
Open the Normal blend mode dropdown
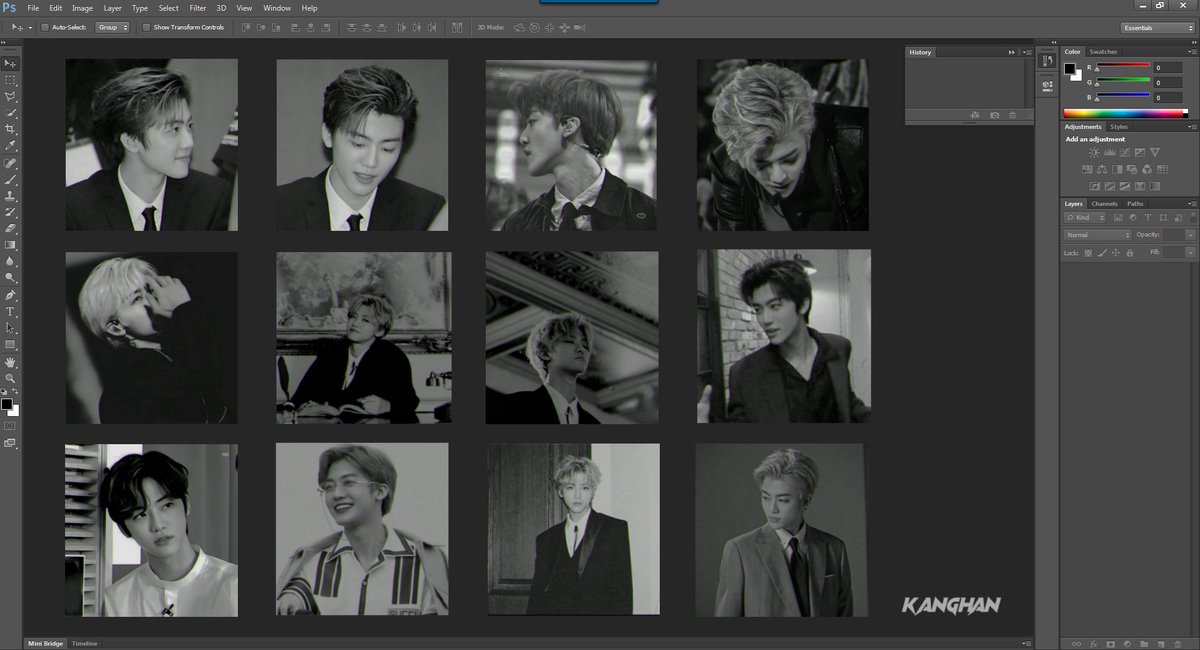coord(1097,235)
